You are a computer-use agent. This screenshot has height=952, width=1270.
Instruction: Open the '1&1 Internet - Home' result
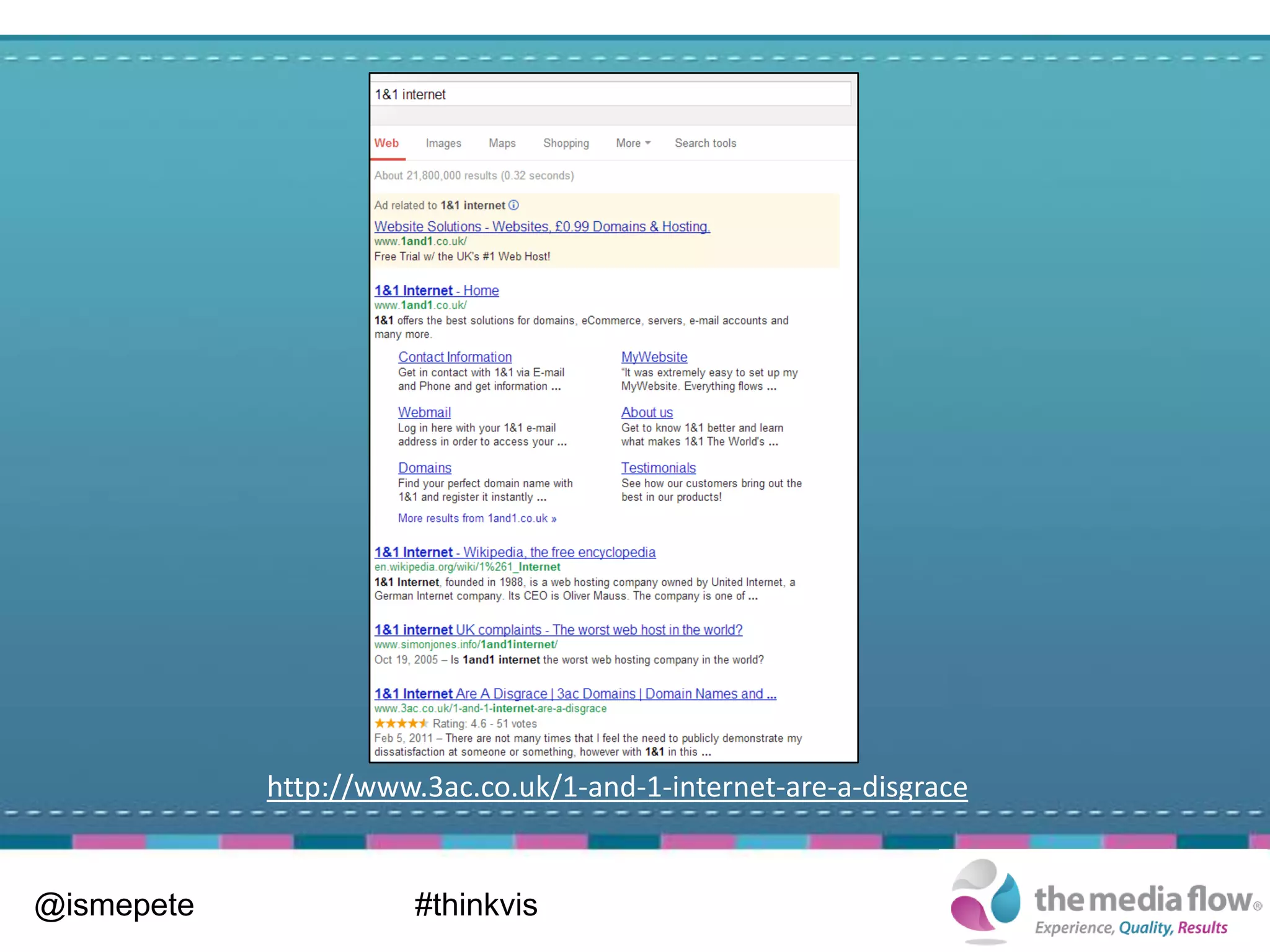437,290
